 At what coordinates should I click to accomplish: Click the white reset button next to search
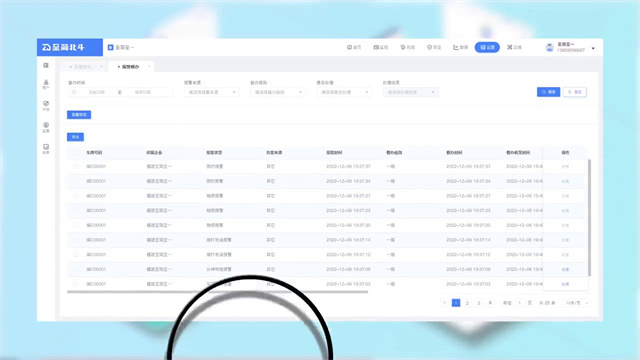click(x=575, y=92)
